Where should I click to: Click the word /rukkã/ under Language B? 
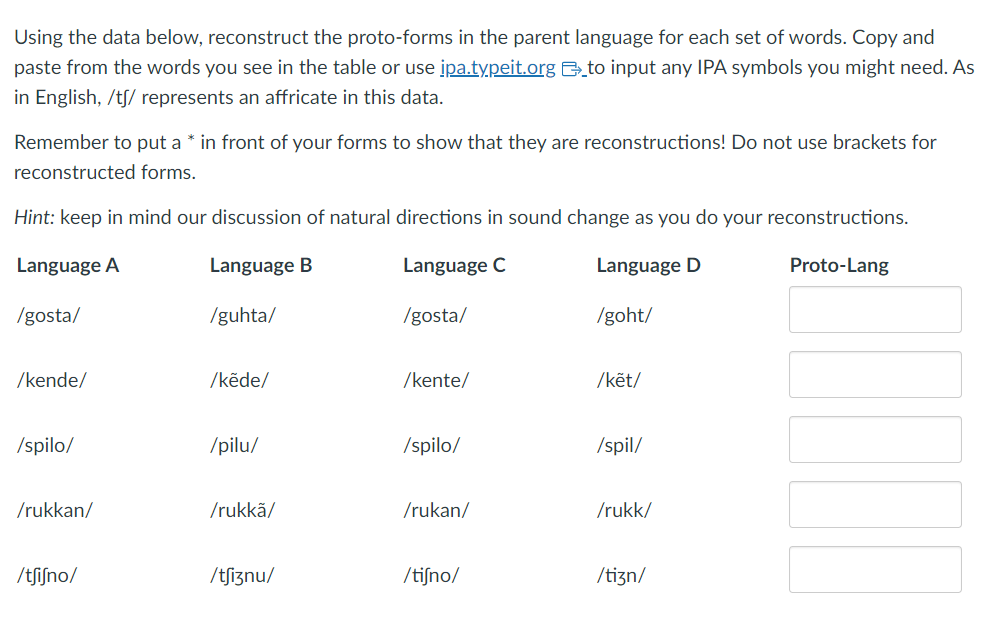pyautogui.click(x=243, y=510)
